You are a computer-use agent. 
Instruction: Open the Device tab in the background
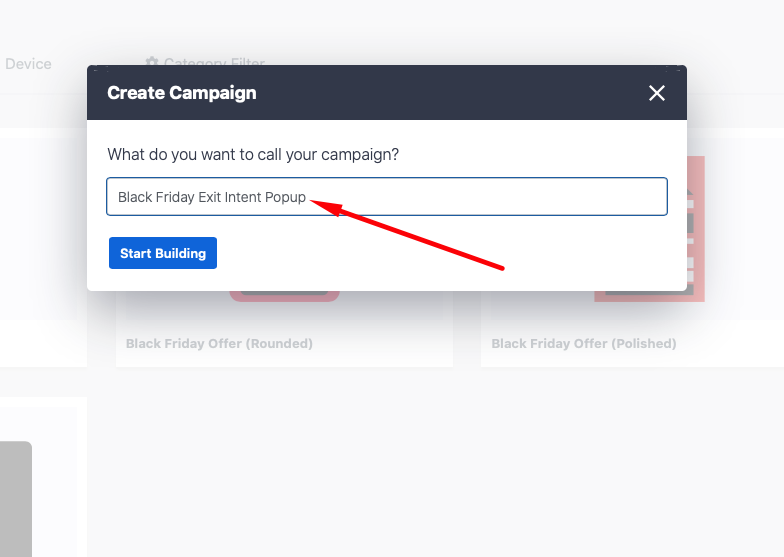point(28,64)
